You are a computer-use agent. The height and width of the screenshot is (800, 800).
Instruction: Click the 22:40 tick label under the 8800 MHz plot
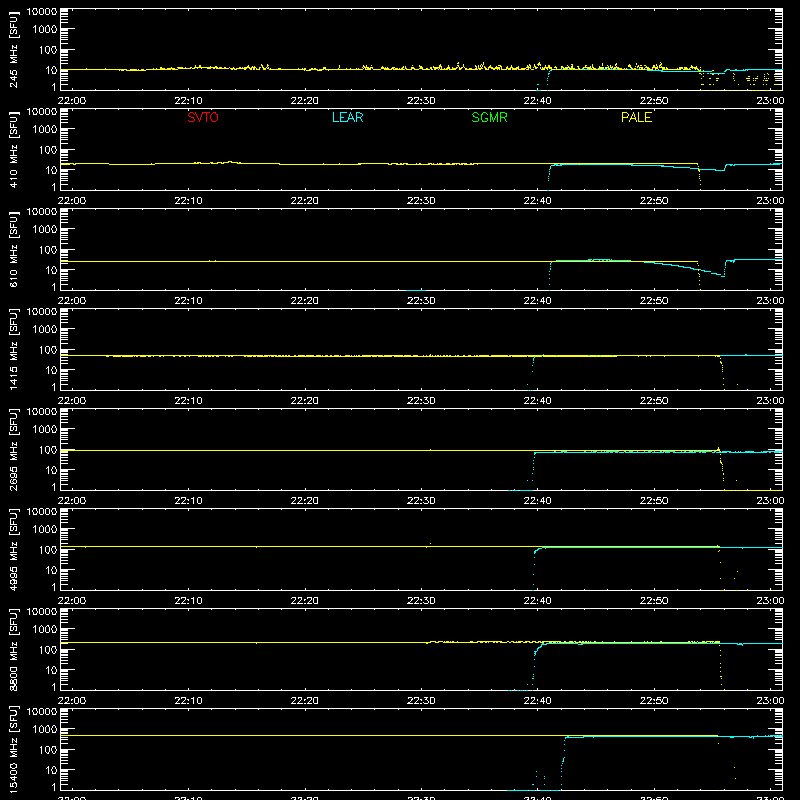(x=537, y=701)
